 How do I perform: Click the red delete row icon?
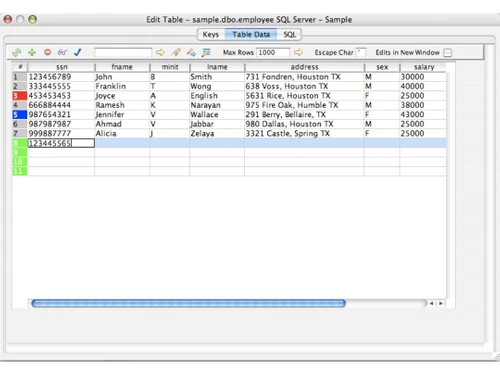[47, 52]
